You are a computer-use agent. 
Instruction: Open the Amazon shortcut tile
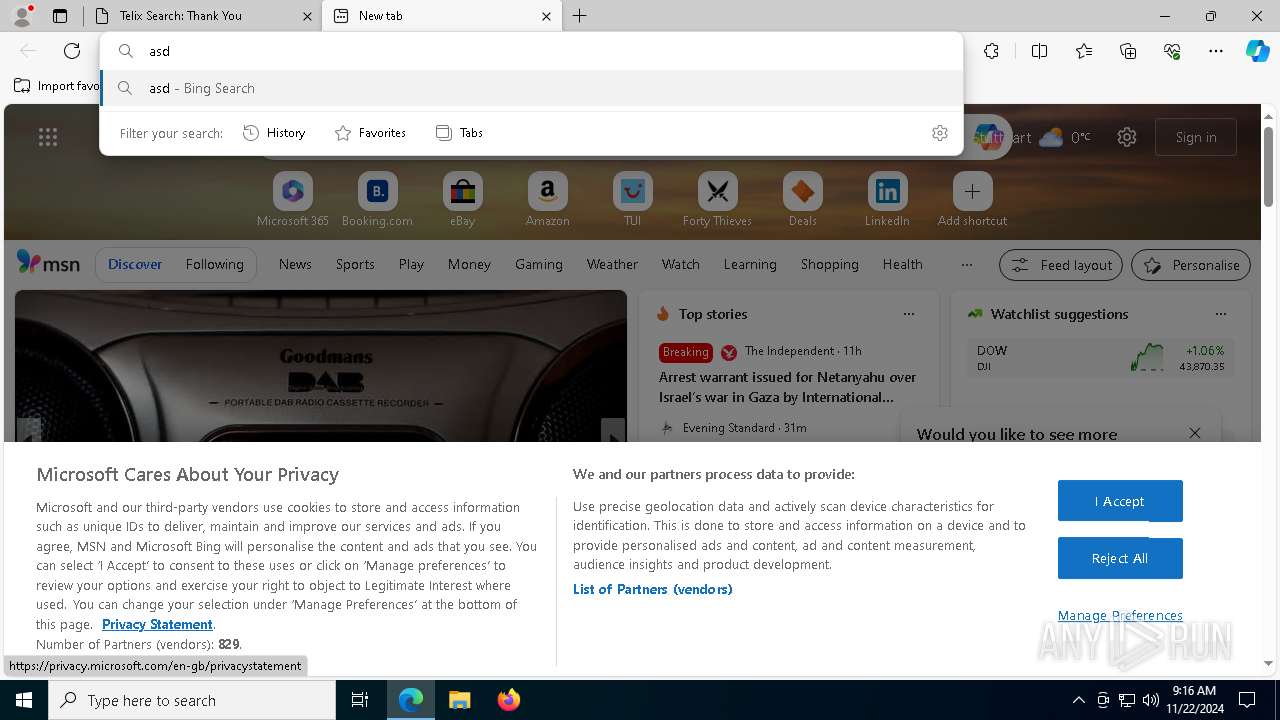(547, 200)
